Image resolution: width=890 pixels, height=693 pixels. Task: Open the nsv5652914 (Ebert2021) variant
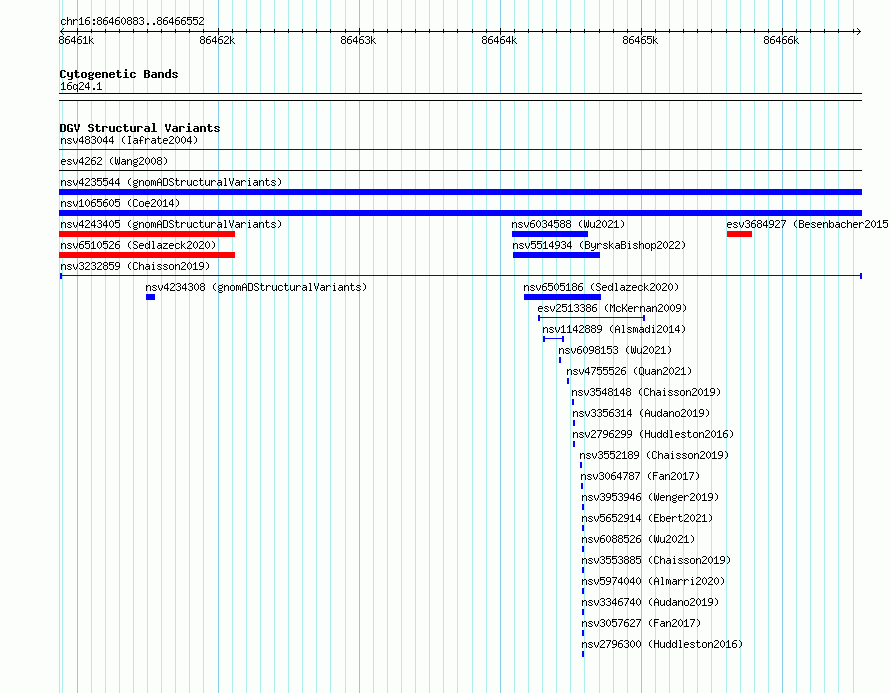click(647, 518)
